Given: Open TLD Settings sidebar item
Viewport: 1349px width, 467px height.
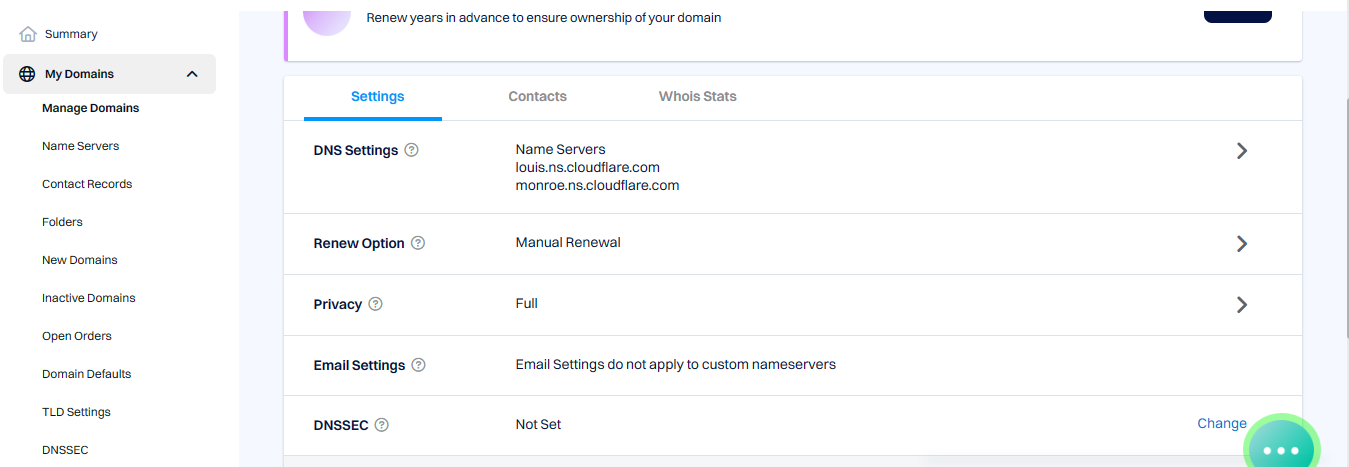Looking at the screenshot, I should [76, 412].
